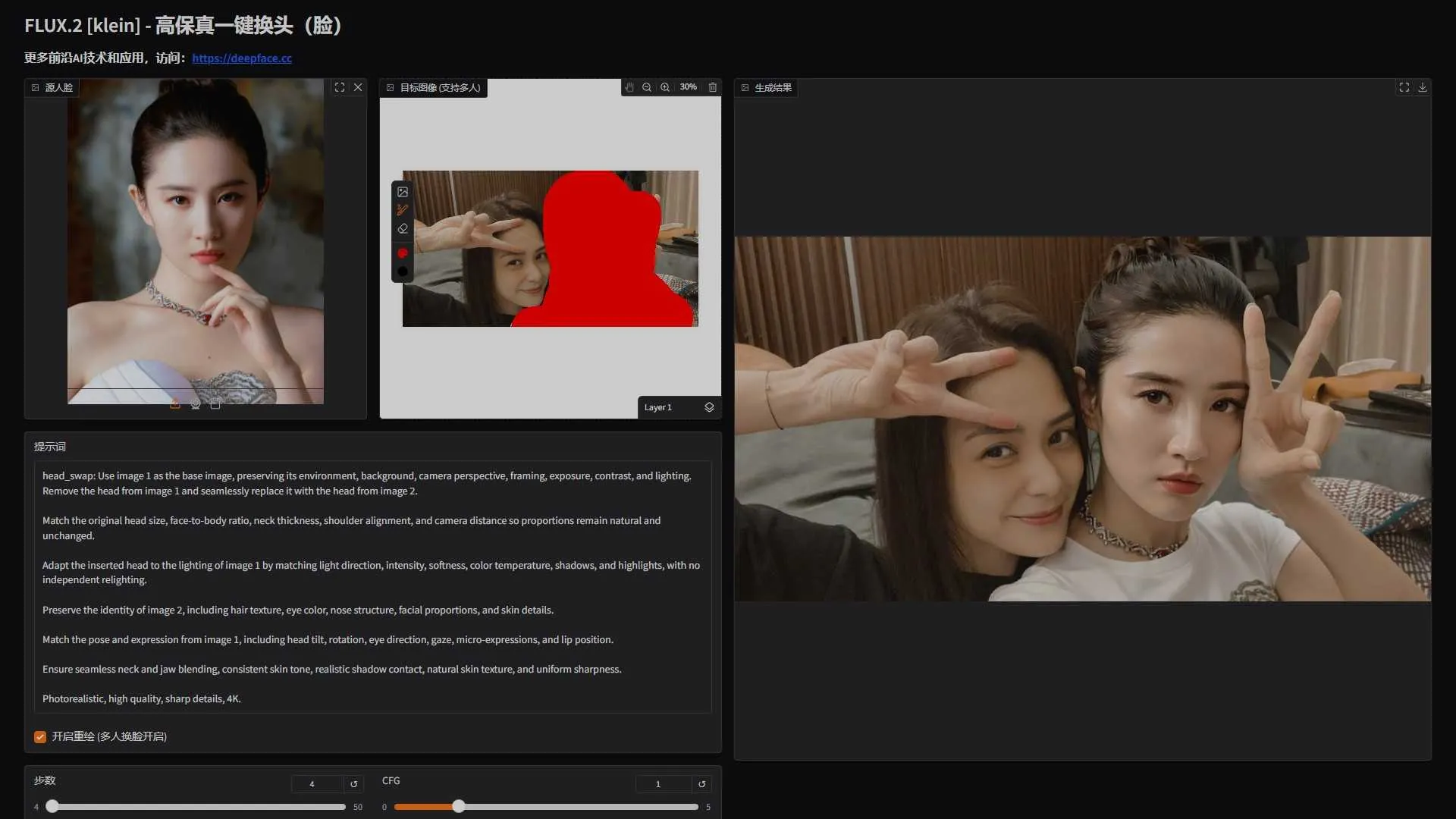This screenshot has width=1456, height=819.
Task: Open the deepface.cc link
Action: tap(242, 58)
